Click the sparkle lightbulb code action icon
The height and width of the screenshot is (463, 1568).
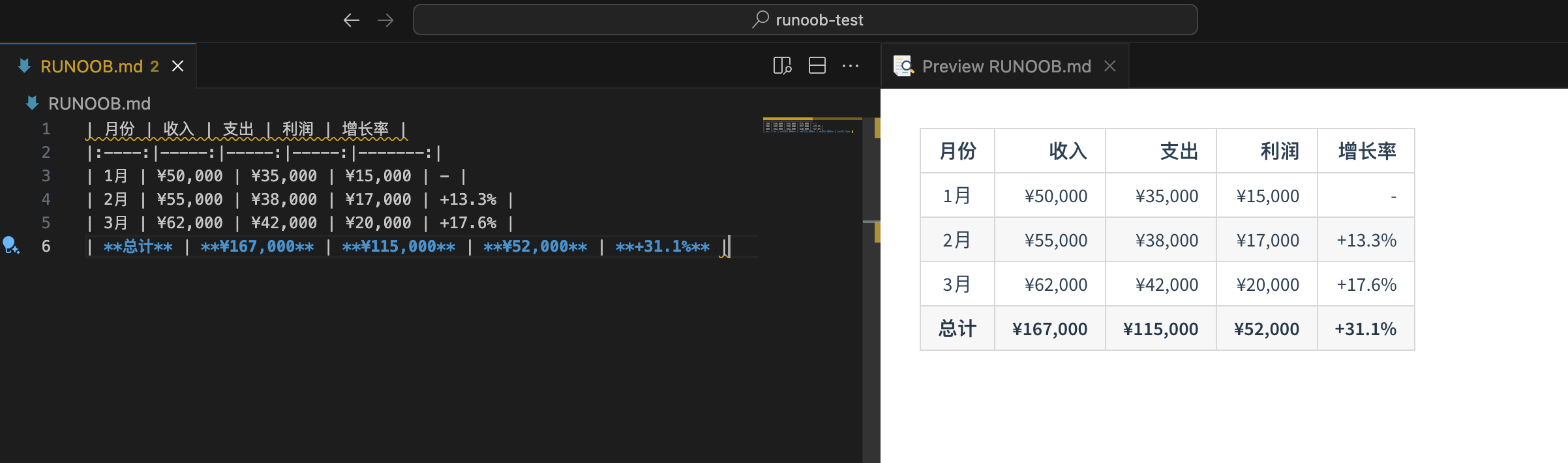pyautogui.click(x=10, y=246)
